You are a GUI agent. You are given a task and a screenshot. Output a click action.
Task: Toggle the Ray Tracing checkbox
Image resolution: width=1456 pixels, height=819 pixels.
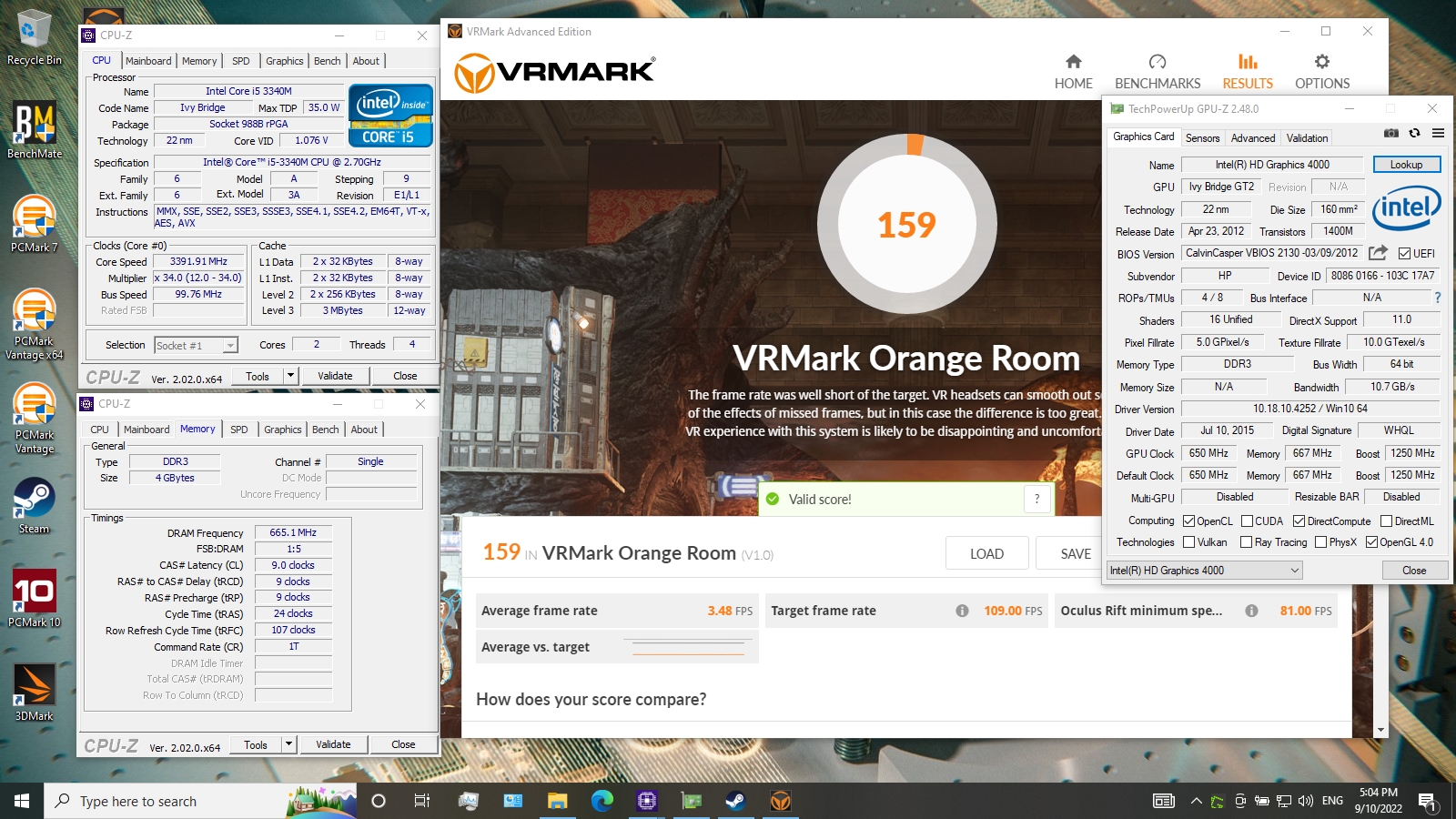pos(1246,542)
